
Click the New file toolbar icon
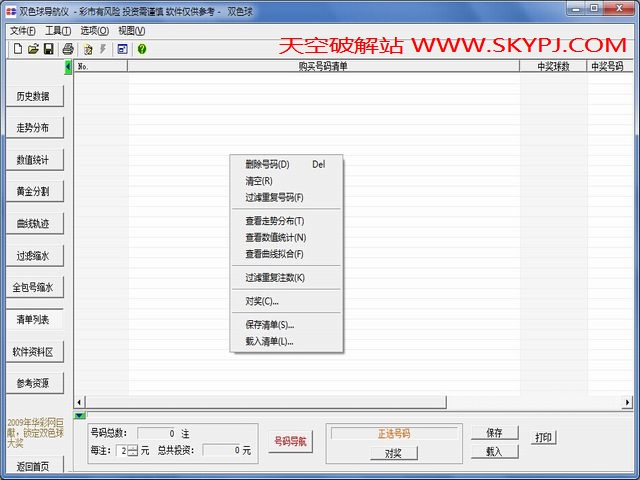point(17,48)
